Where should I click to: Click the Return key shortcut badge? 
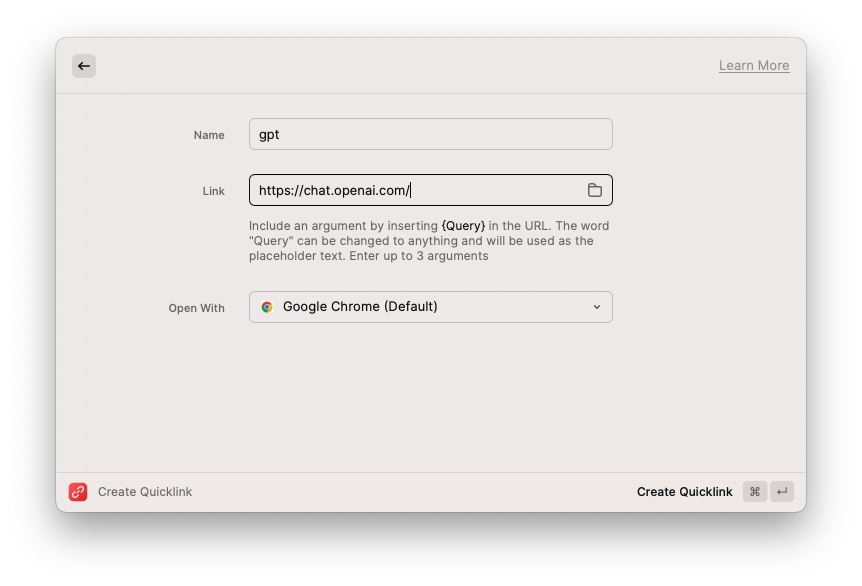[782, 491]
